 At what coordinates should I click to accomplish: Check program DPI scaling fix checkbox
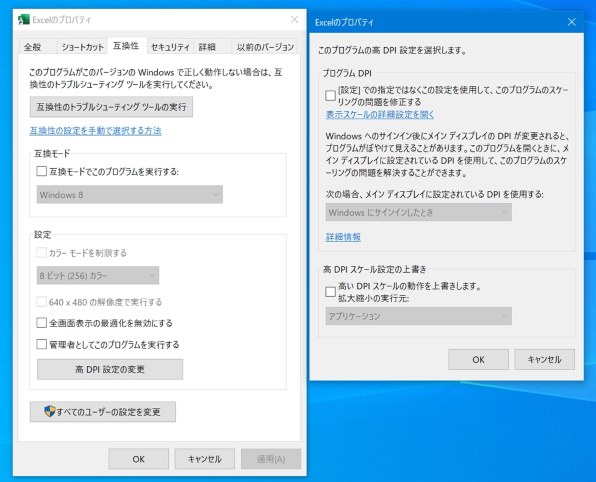tap(330, 95)
